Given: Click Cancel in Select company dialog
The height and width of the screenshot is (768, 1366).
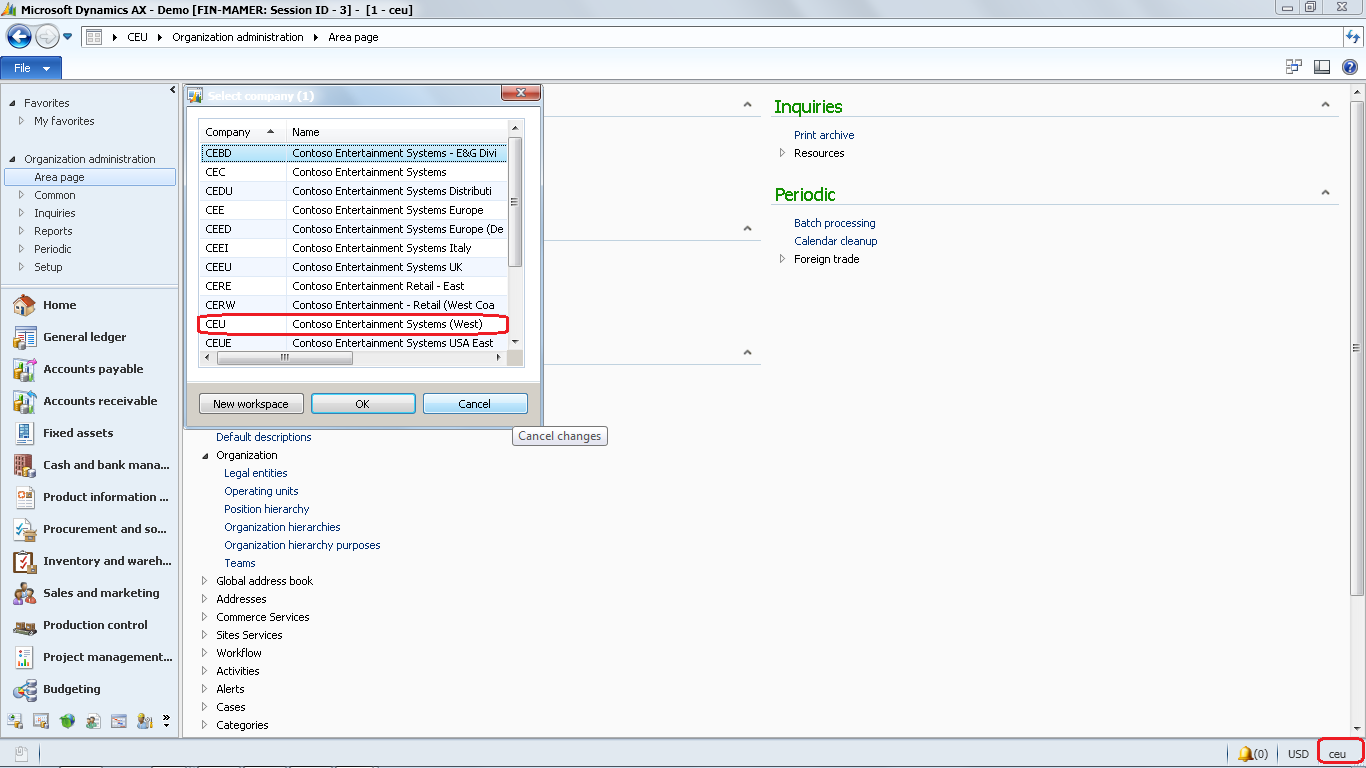Looking at the screenshot, I should [475, 404].
